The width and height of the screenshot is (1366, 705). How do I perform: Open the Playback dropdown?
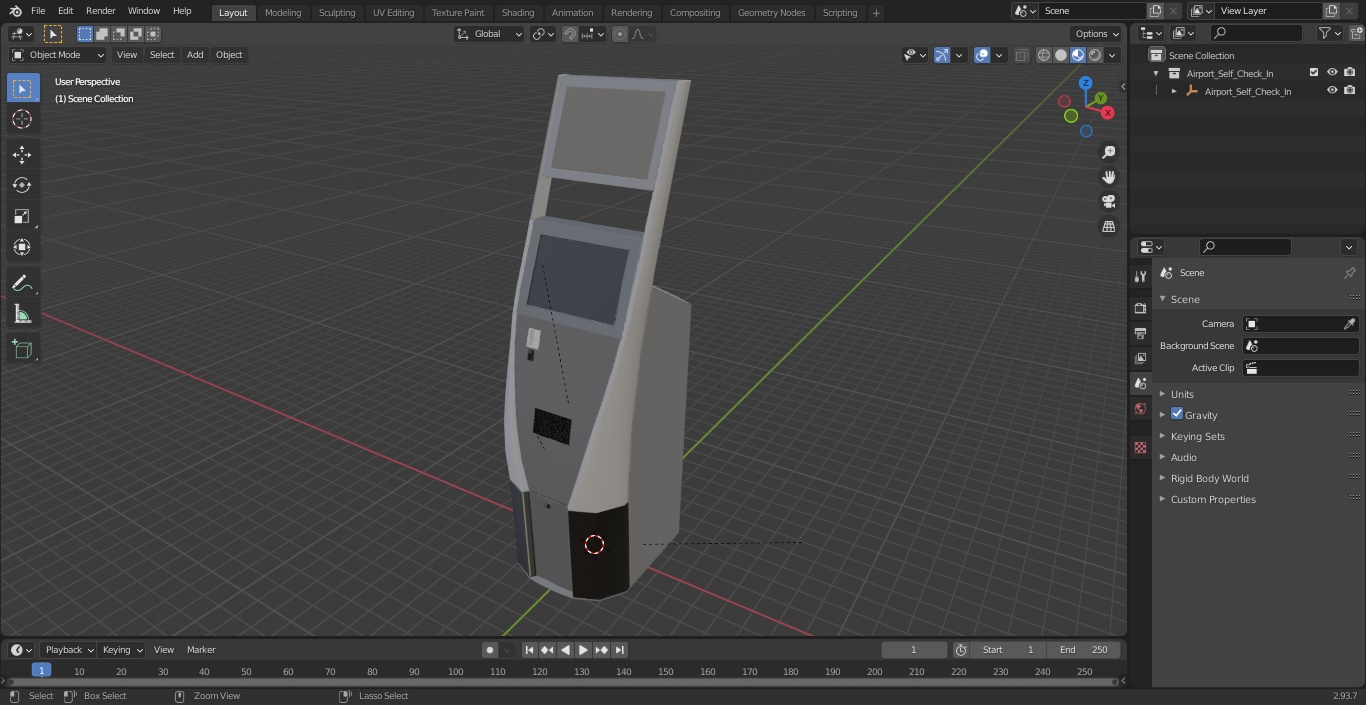tap(68, 650)
